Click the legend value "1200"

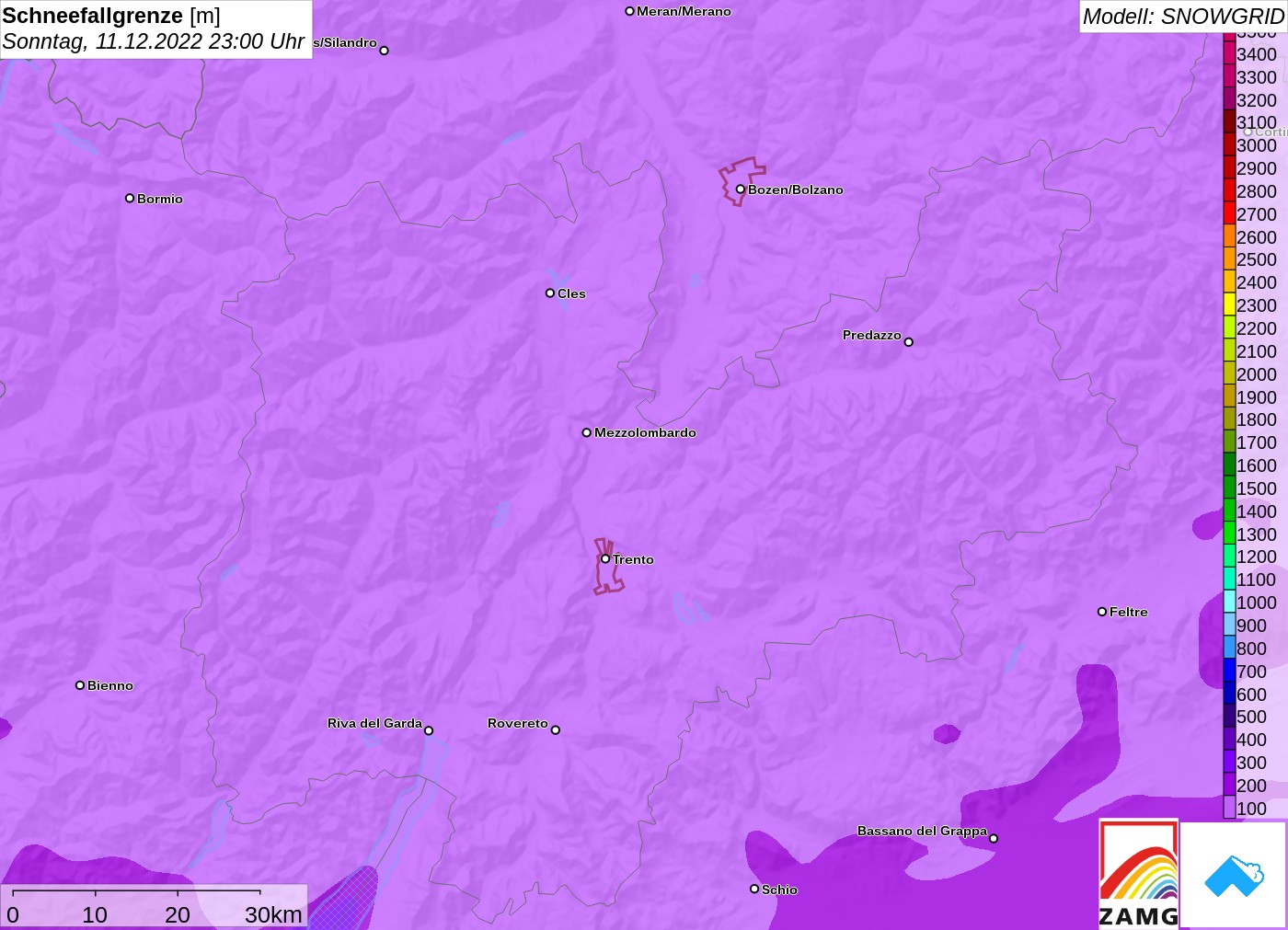[x=1257, y=557]
